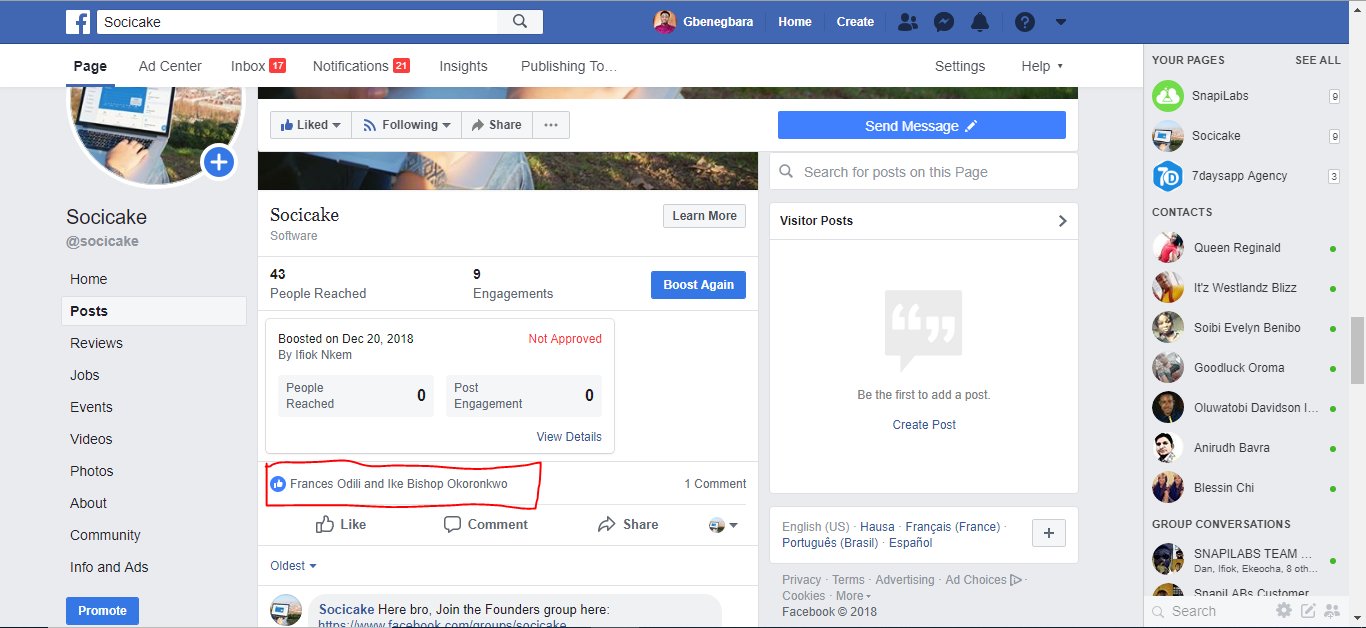
Task: Open It'z Westlandz Blizz chat avatar
Action: pyautogui.click(x=1168, y=288)
